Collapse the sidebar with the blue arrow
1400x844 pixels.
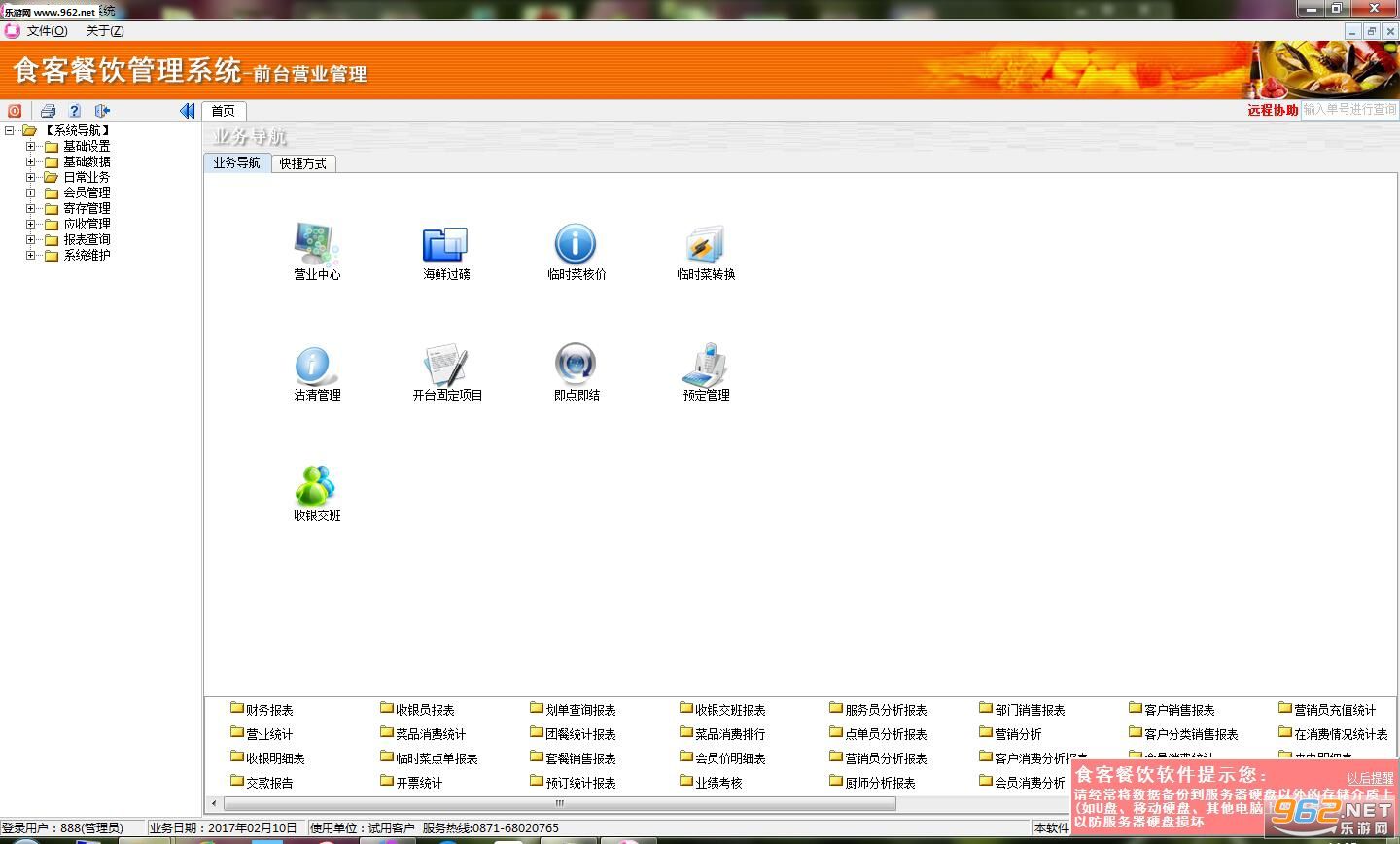(187, 111)
